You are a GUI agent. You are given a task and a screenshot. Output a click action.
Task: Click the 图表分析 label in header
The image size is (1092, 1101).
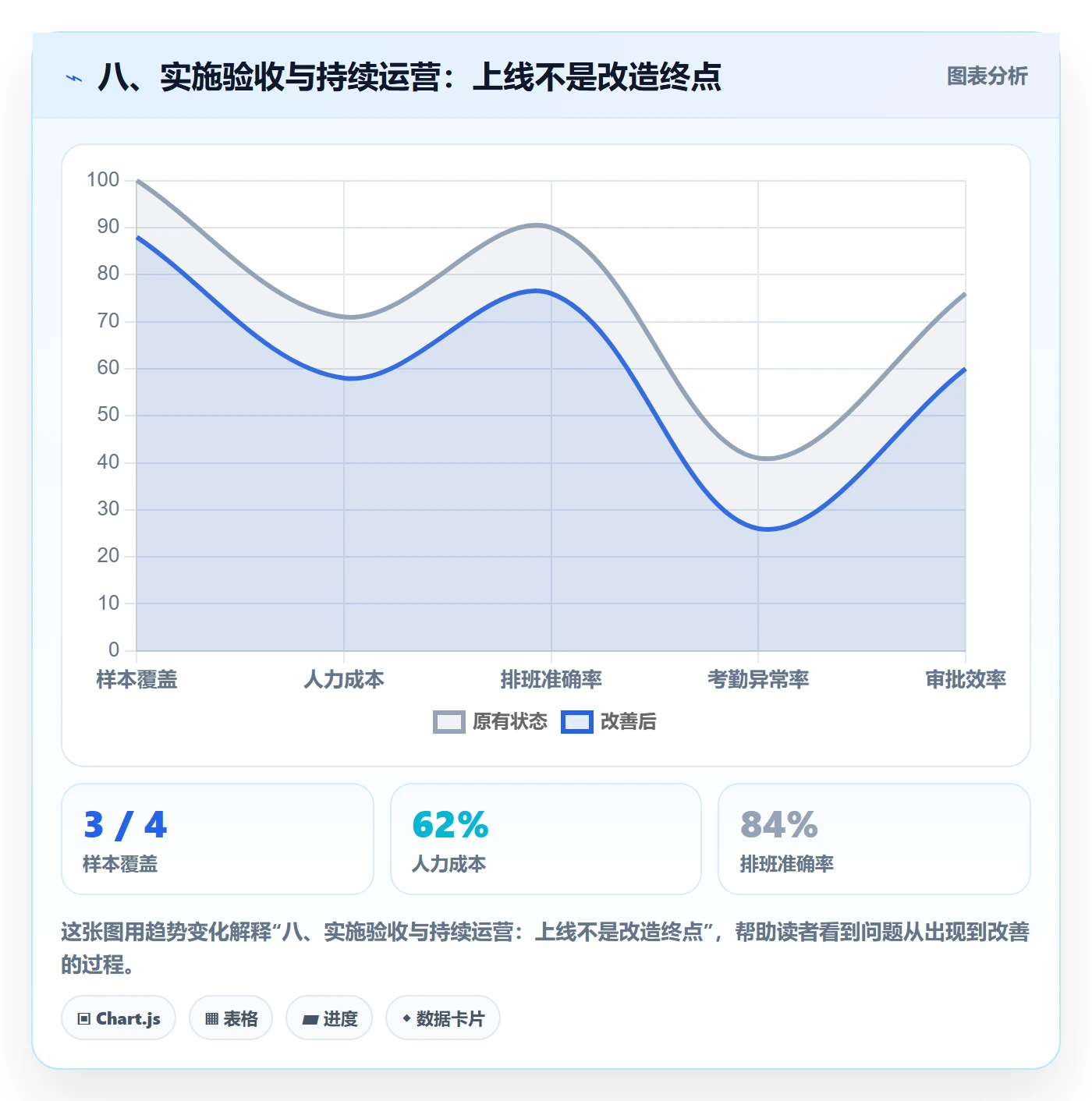(x=987, y=76)
